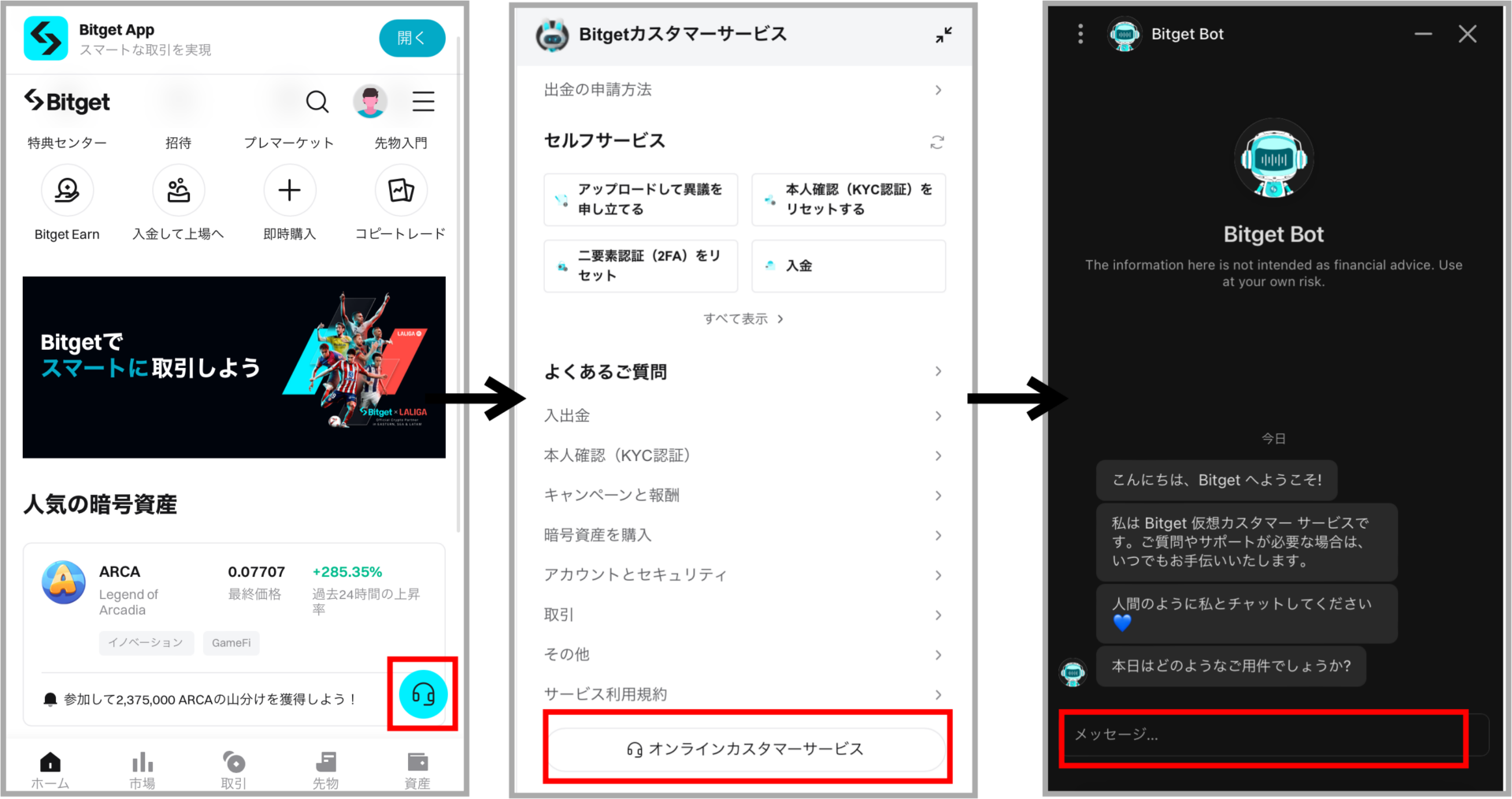Image resolution: width=1512 pixels, height=799 pixels.
Task: Click the Bitget wordmark logo
Action: tap(67, 102)
